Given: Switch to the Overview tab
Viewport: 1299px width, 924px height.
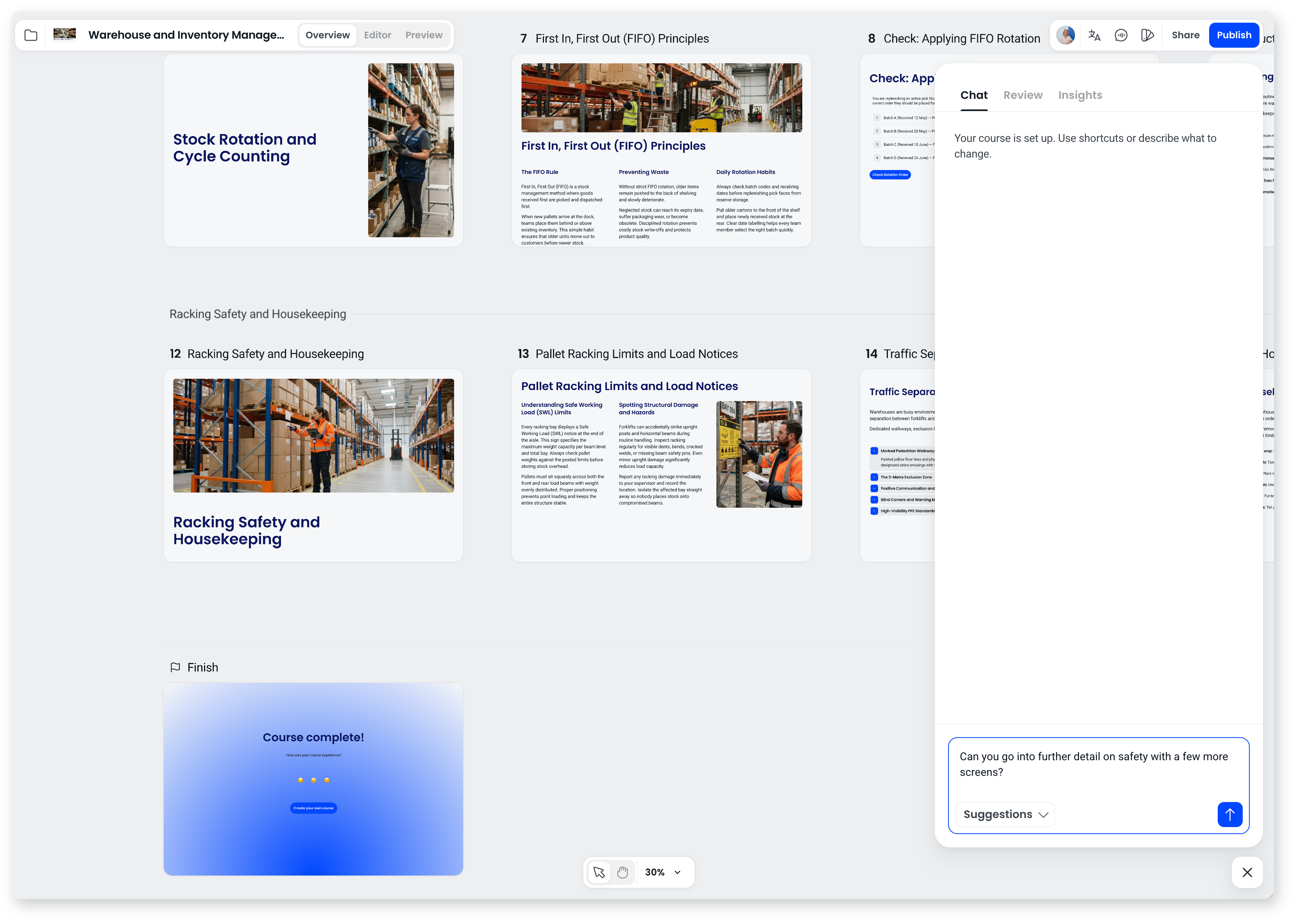Looking at the screenshot, I should point(327,35).
